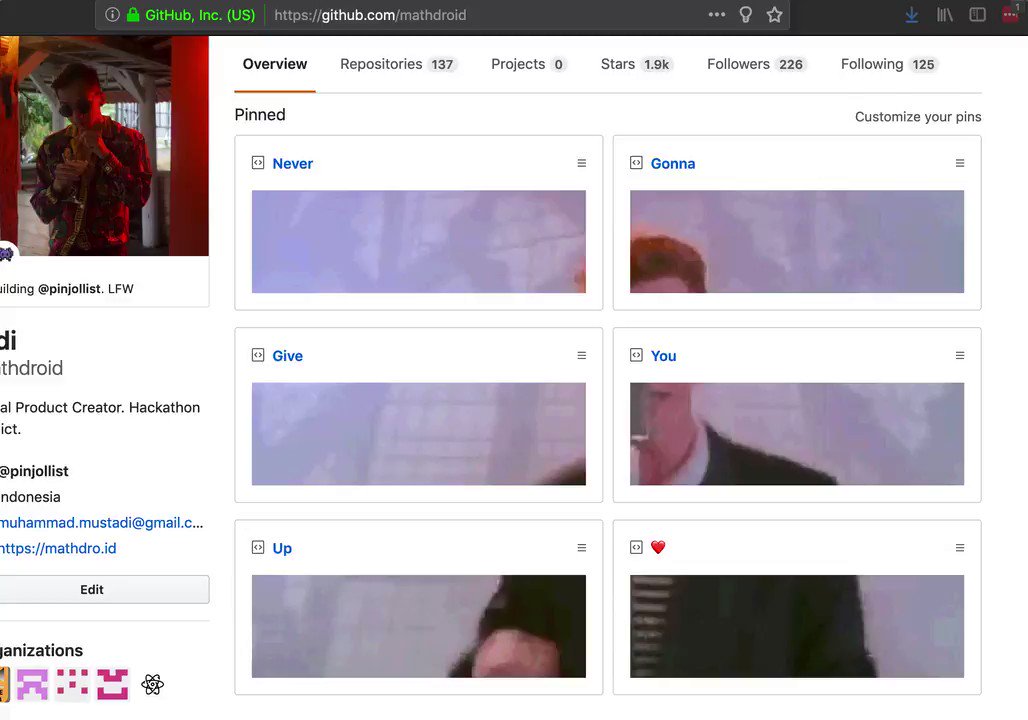
Task: Grab the reorder handle on Up pin
Action: click(x=582, y=547)
